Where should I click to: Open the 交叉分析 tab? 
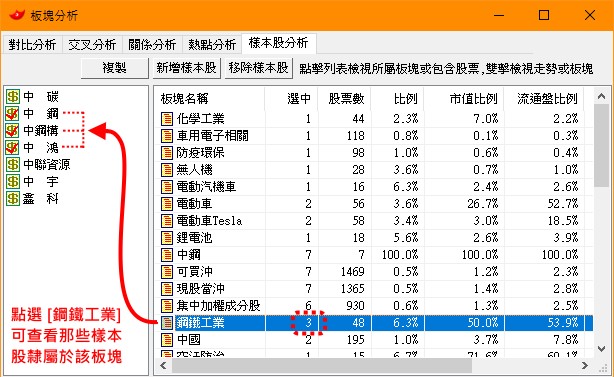(92, 44)
